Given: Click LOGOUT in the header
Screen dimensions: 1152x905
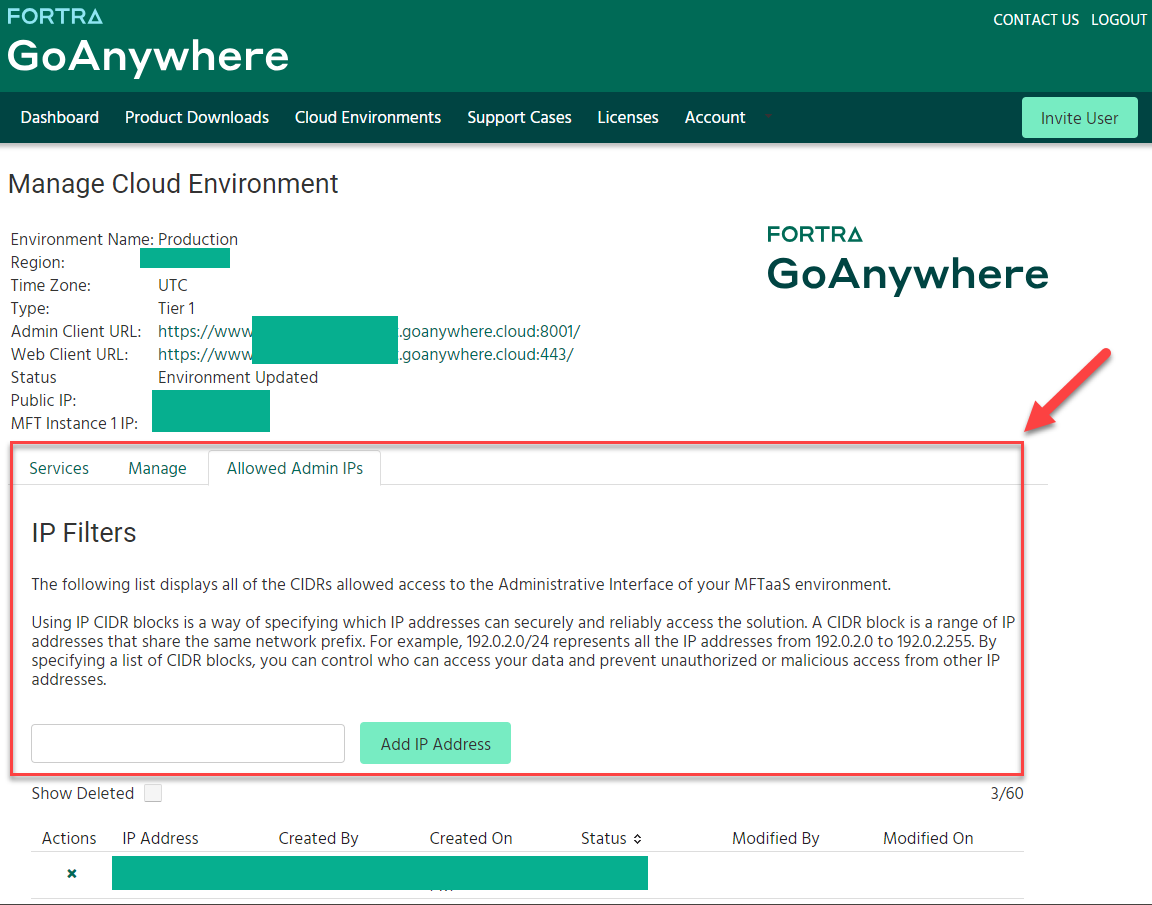Looking at the screenshot, I should click(x=1119, y=20).
